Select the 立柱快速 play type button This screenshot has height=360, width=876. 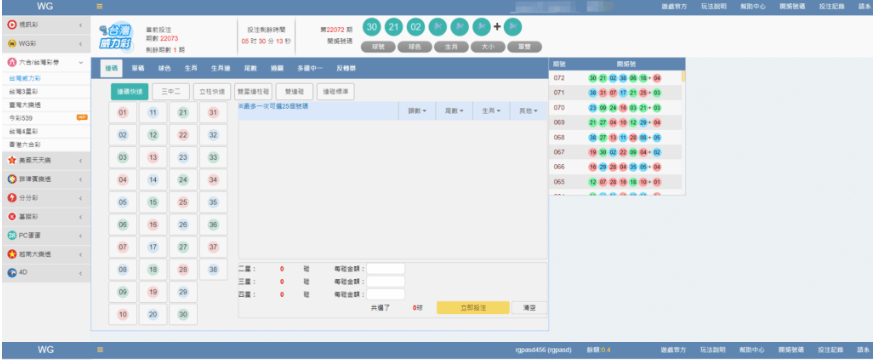pyautogui.click(x=211, y=92)
